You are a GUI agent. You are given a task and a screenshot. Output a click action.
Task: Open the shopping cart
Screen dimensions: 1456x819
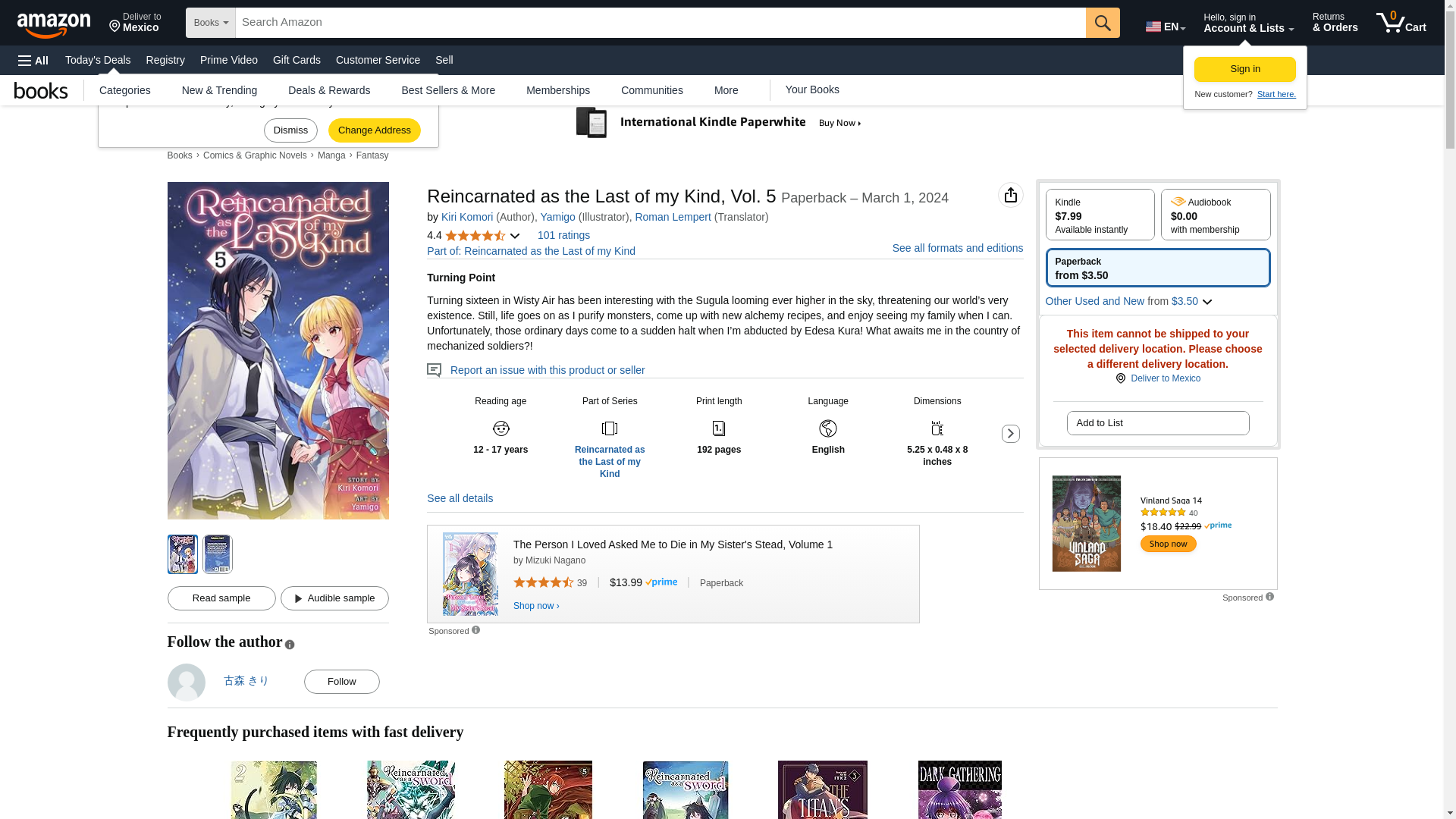pos(1401,23)
